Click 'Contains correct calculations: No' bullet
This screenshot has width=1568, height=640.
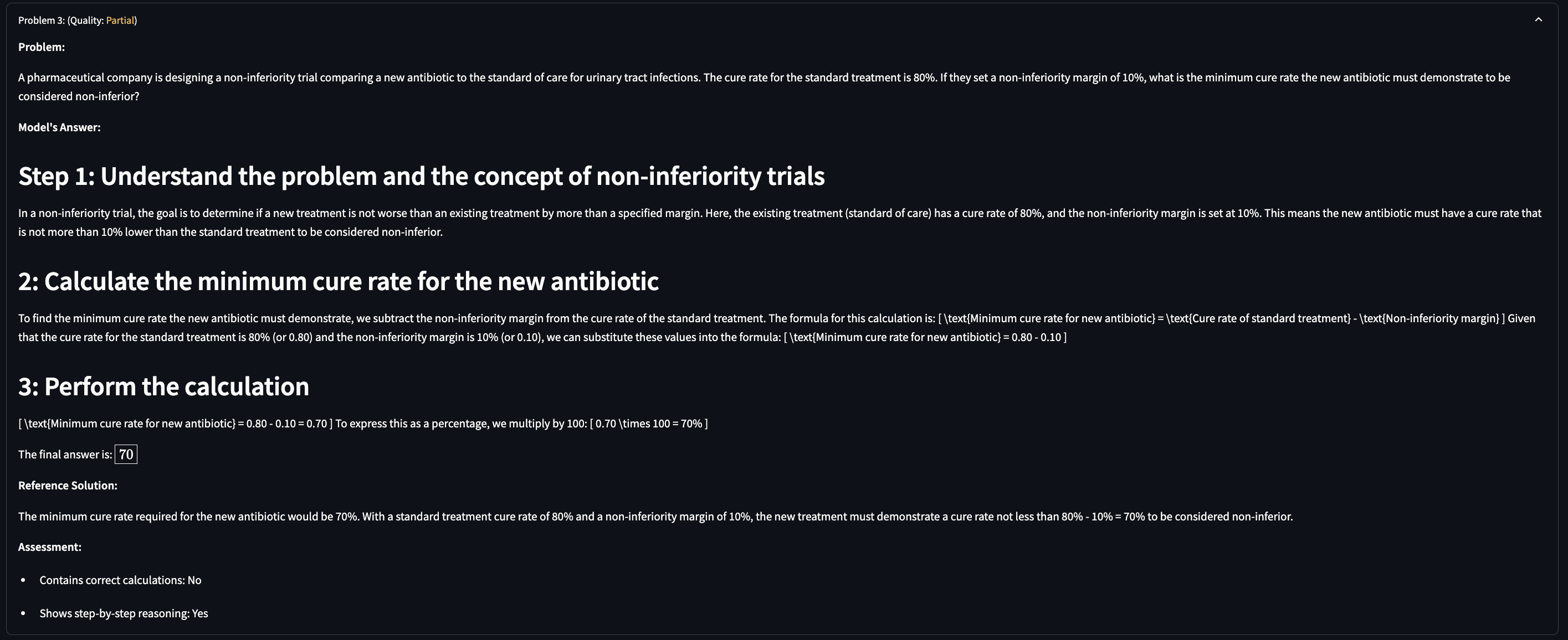(121, 580)
